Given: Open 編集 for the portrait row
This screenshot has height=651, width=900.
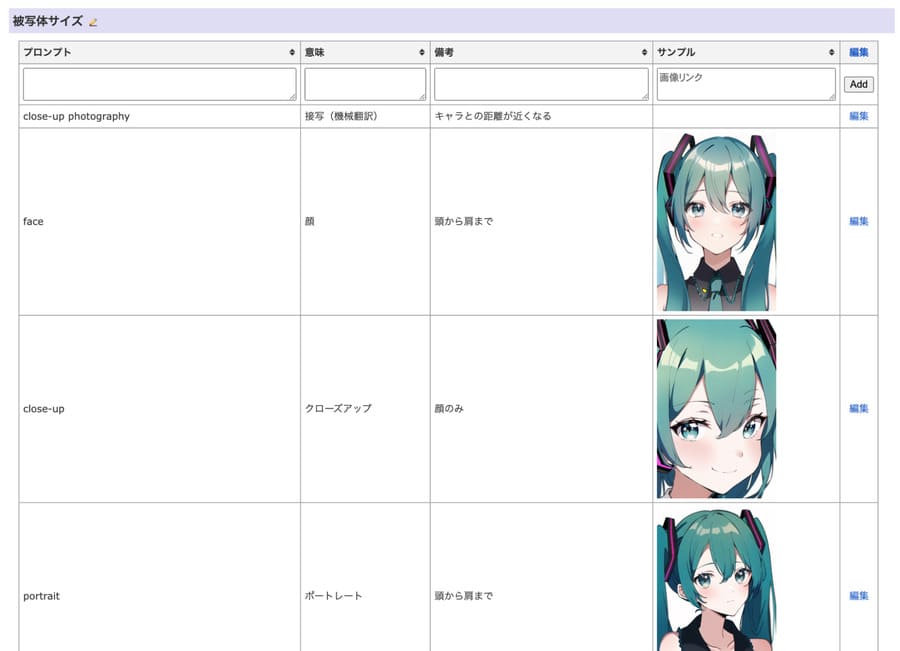Looking at the screenshot, I should (x=858, y=595).
